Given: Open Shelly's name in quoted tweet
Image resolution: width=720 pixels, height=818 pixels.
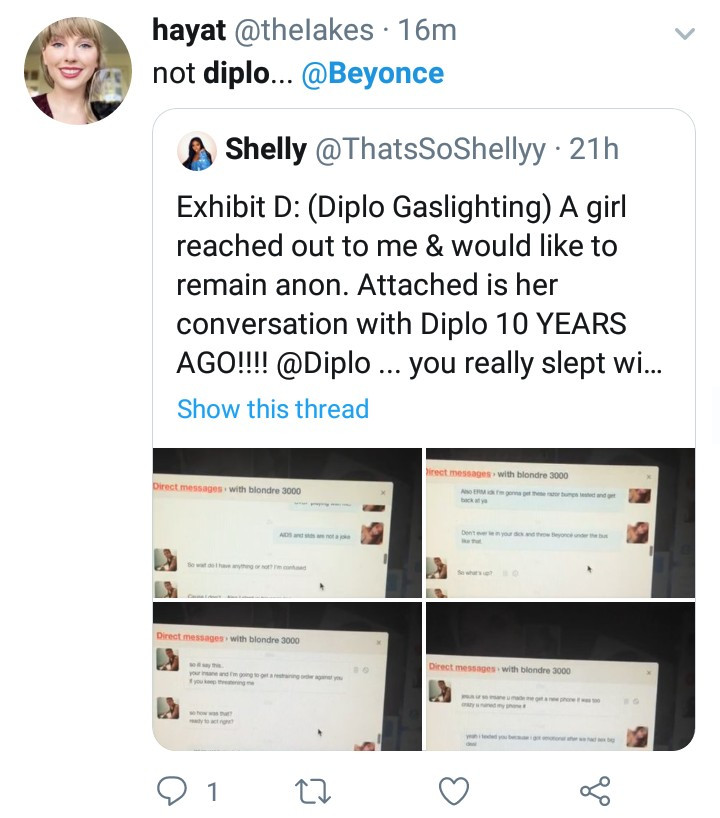Looking at the screenshot, I should (x=265, y=150).
